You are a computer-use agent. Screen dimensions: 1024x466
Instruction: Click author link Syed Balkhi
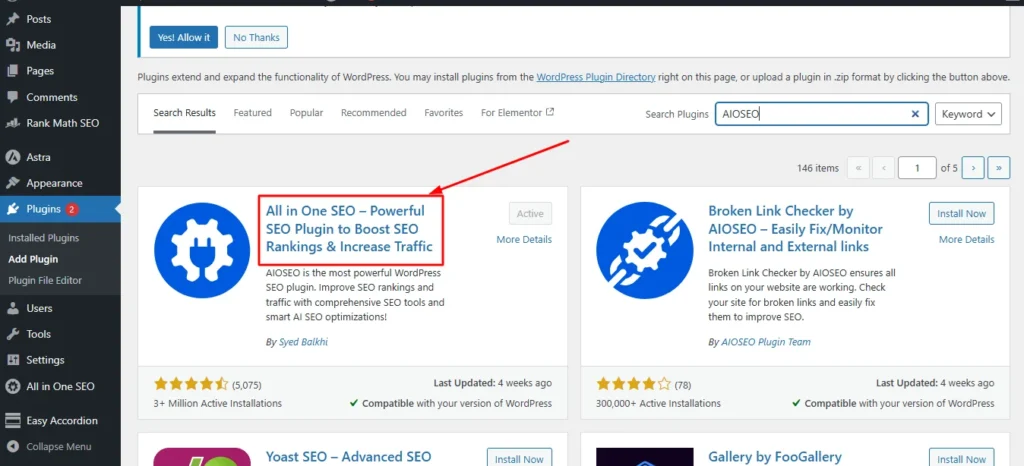pos(303,342)
